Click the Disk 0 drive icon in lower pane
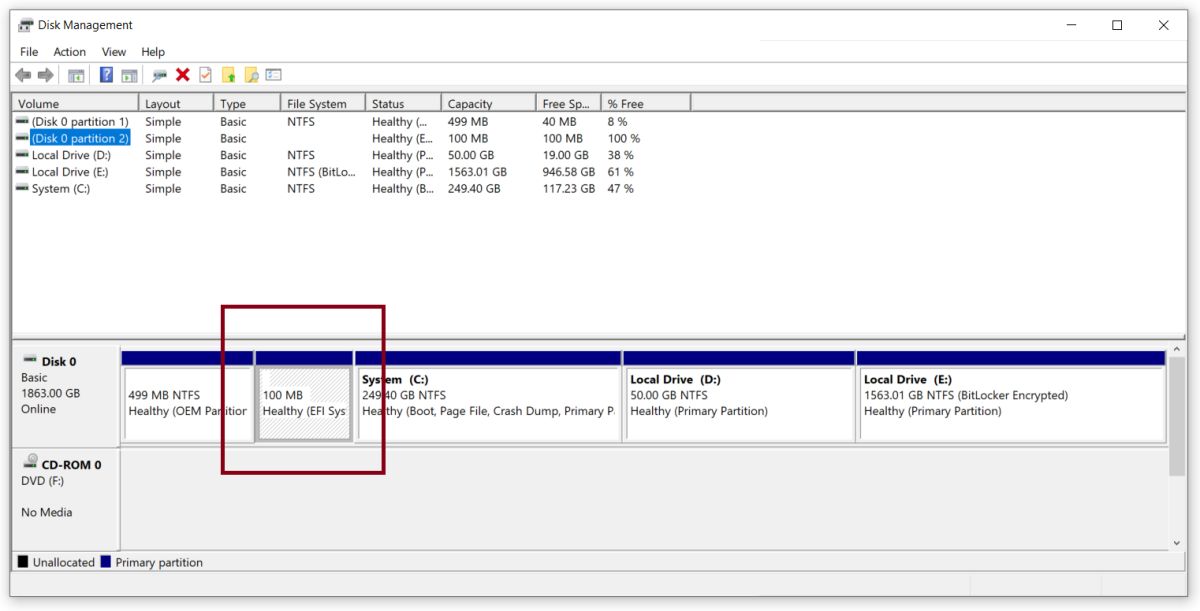The height and width of the screenshot is (611, 1200). tap(30, 361)
